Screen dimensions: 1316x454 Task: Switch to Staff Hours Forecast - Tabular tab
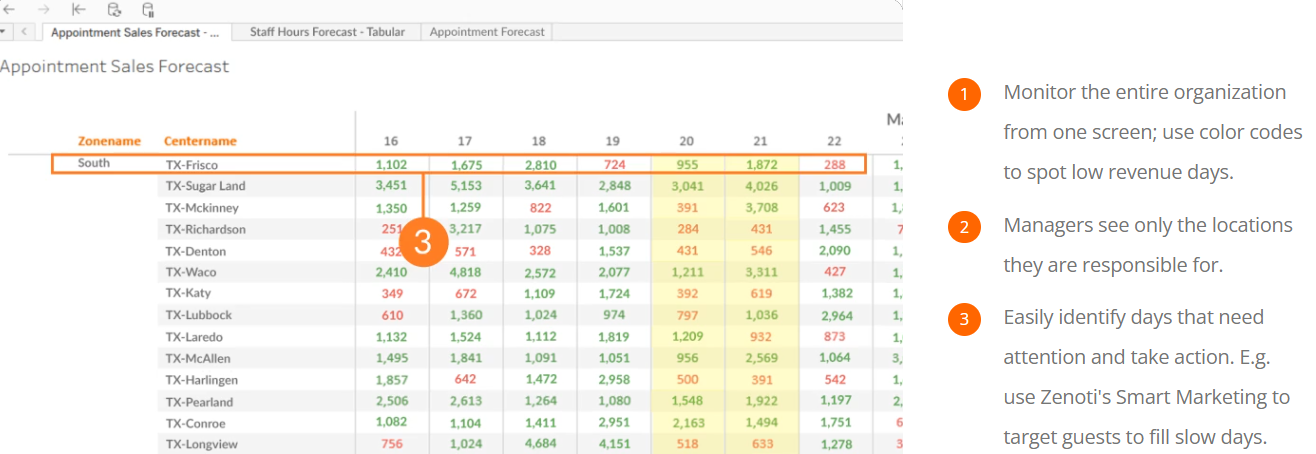click(327, 32)
